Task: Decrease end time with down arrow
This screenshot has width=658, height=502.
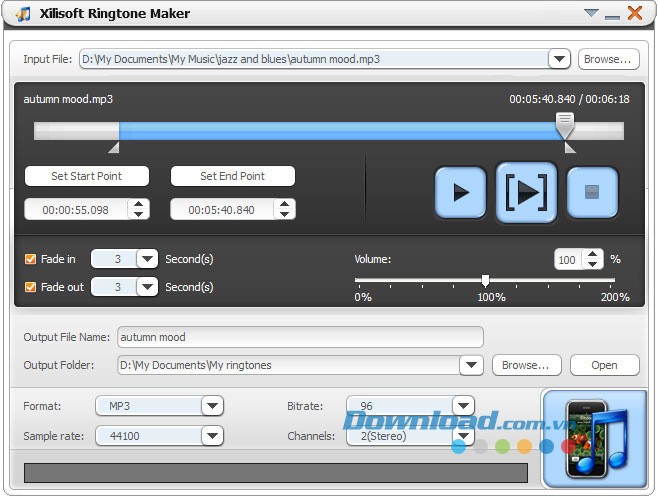Action: (x=285, y=214)
